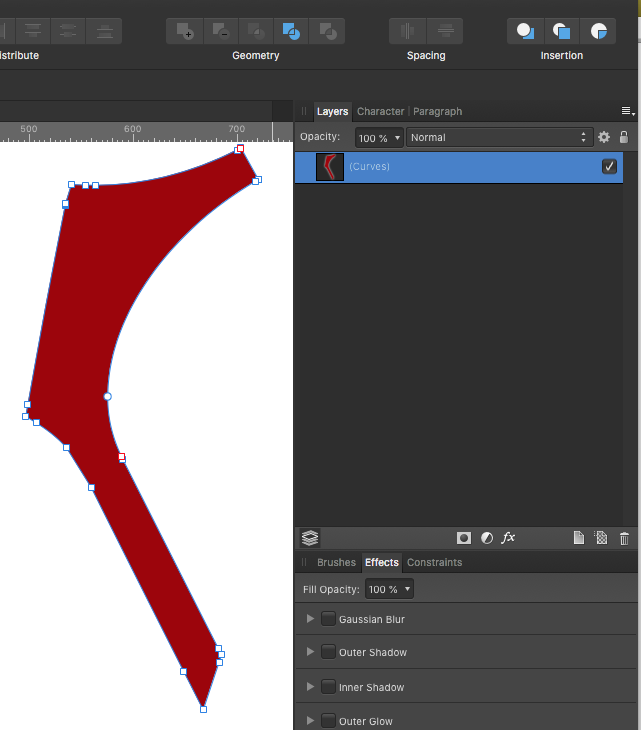641x730 pixels.
Task: Enable the Inner Shadow effect checkbox
Action: pyautogui.click(x=328, y=687)
